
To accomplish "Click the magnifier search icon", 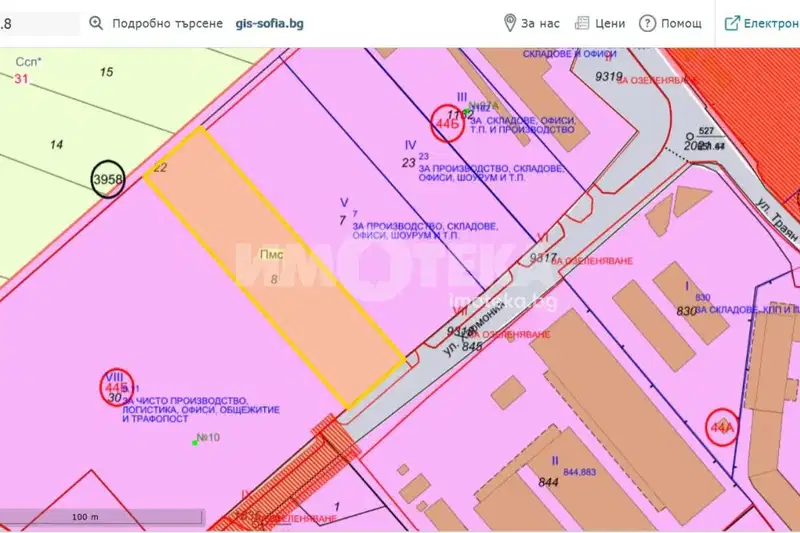I will (96, 23).
